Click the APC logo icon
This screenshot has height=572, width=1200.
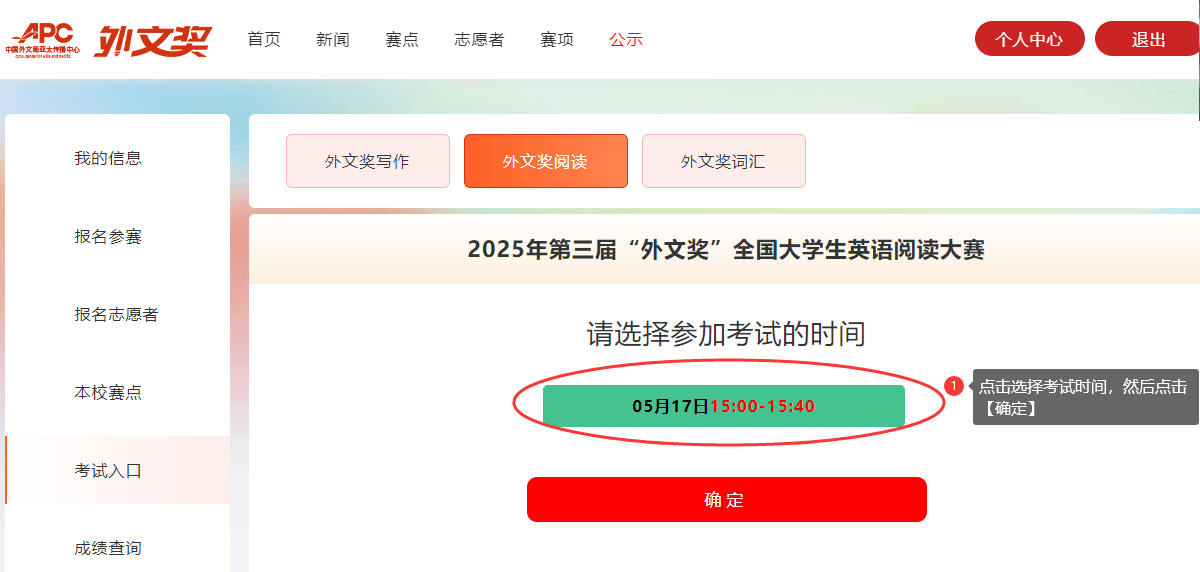click(42, 40)
